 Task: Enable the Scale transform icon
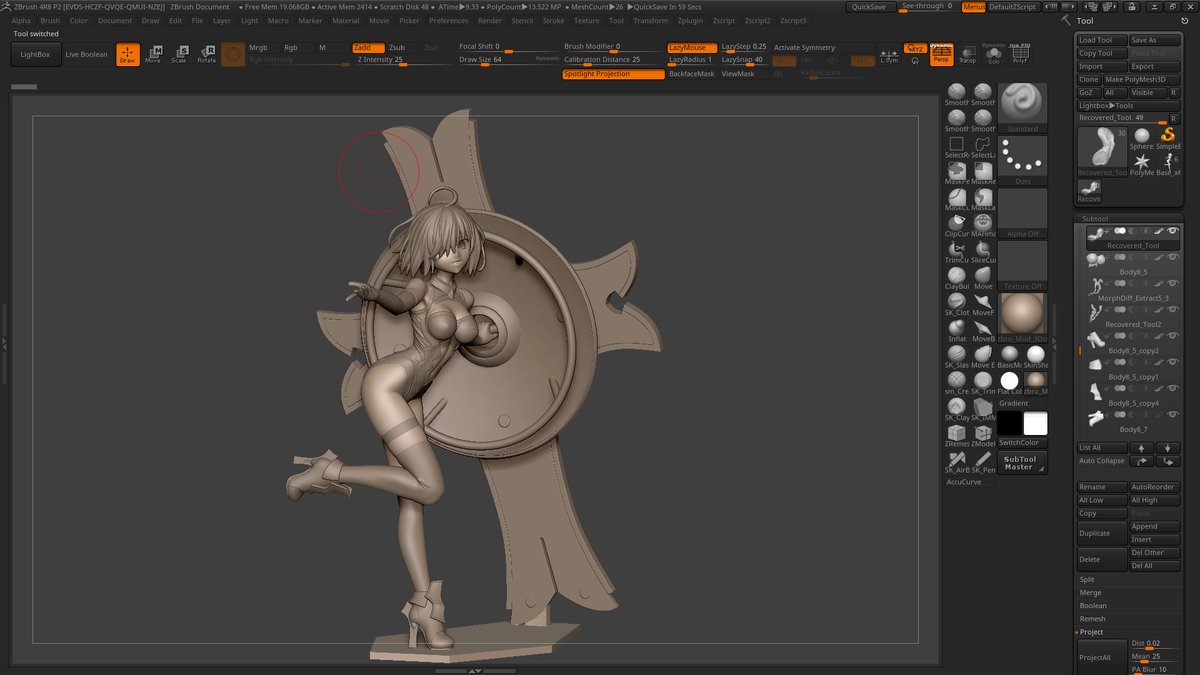click(179, 55)
